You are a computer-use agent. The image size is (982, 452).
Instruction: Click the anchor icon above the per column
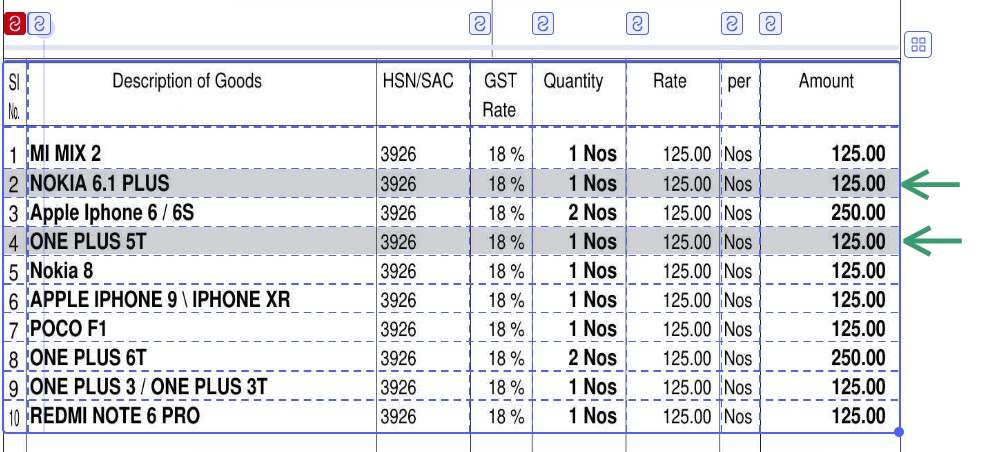point(731,24)
